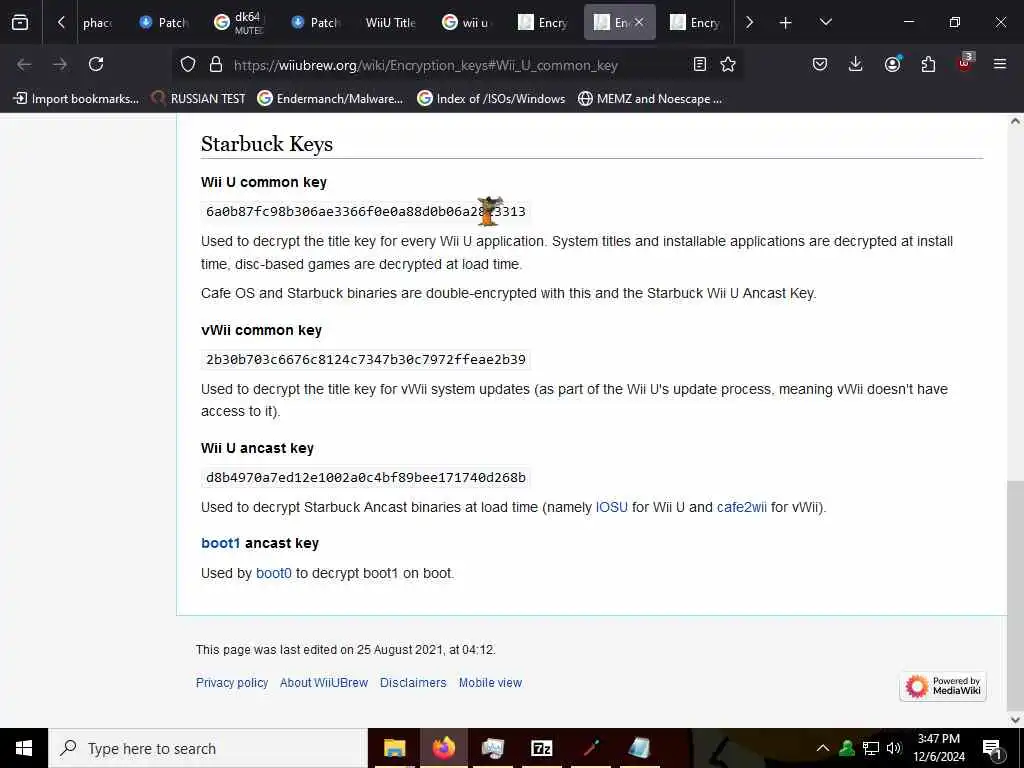Toggle reader view icon
Image resolution: width=1024 pixels, height=768 pixels.
[700, 64]
